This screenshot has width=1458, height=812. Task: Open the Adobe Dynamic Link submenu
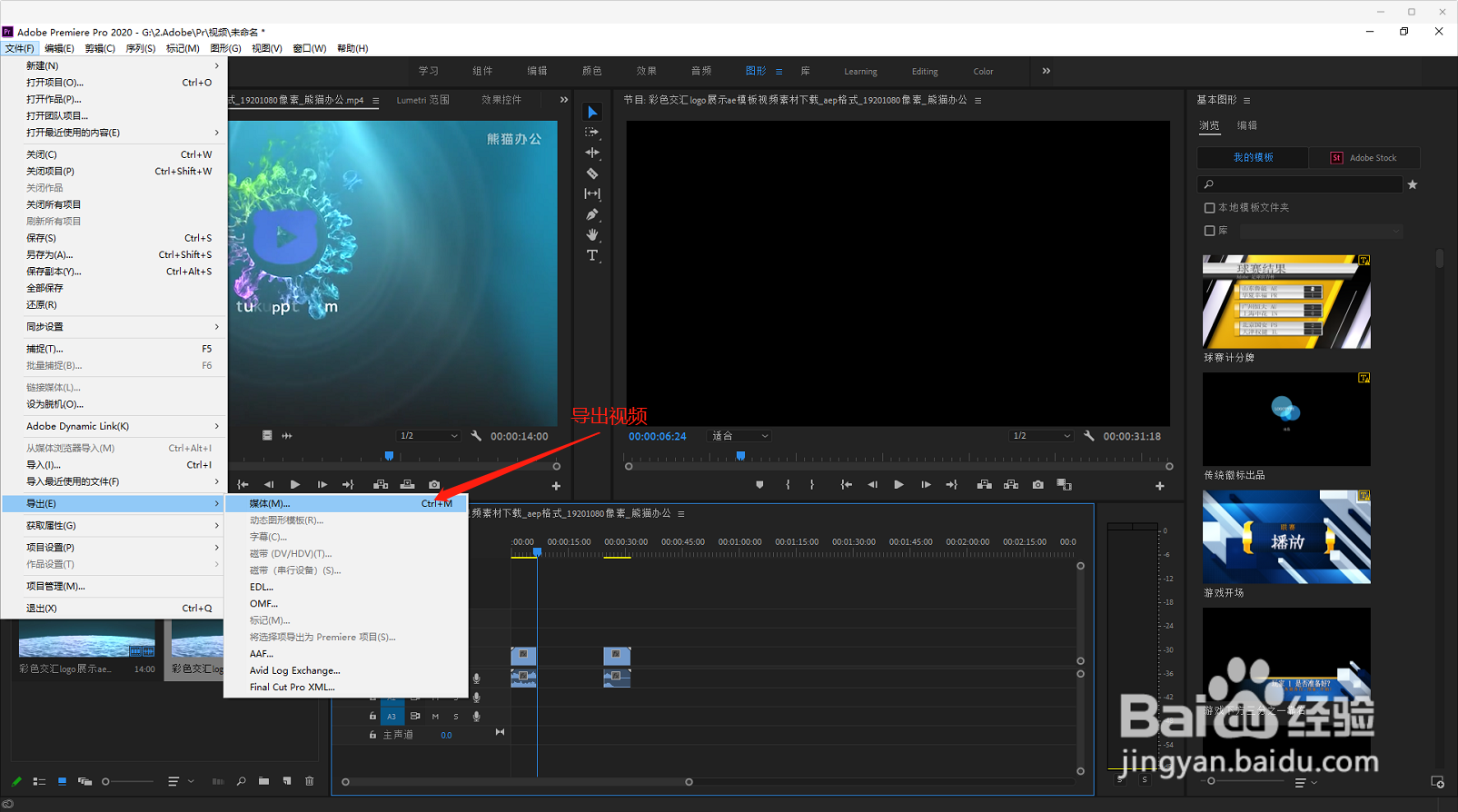coord(114,426)
